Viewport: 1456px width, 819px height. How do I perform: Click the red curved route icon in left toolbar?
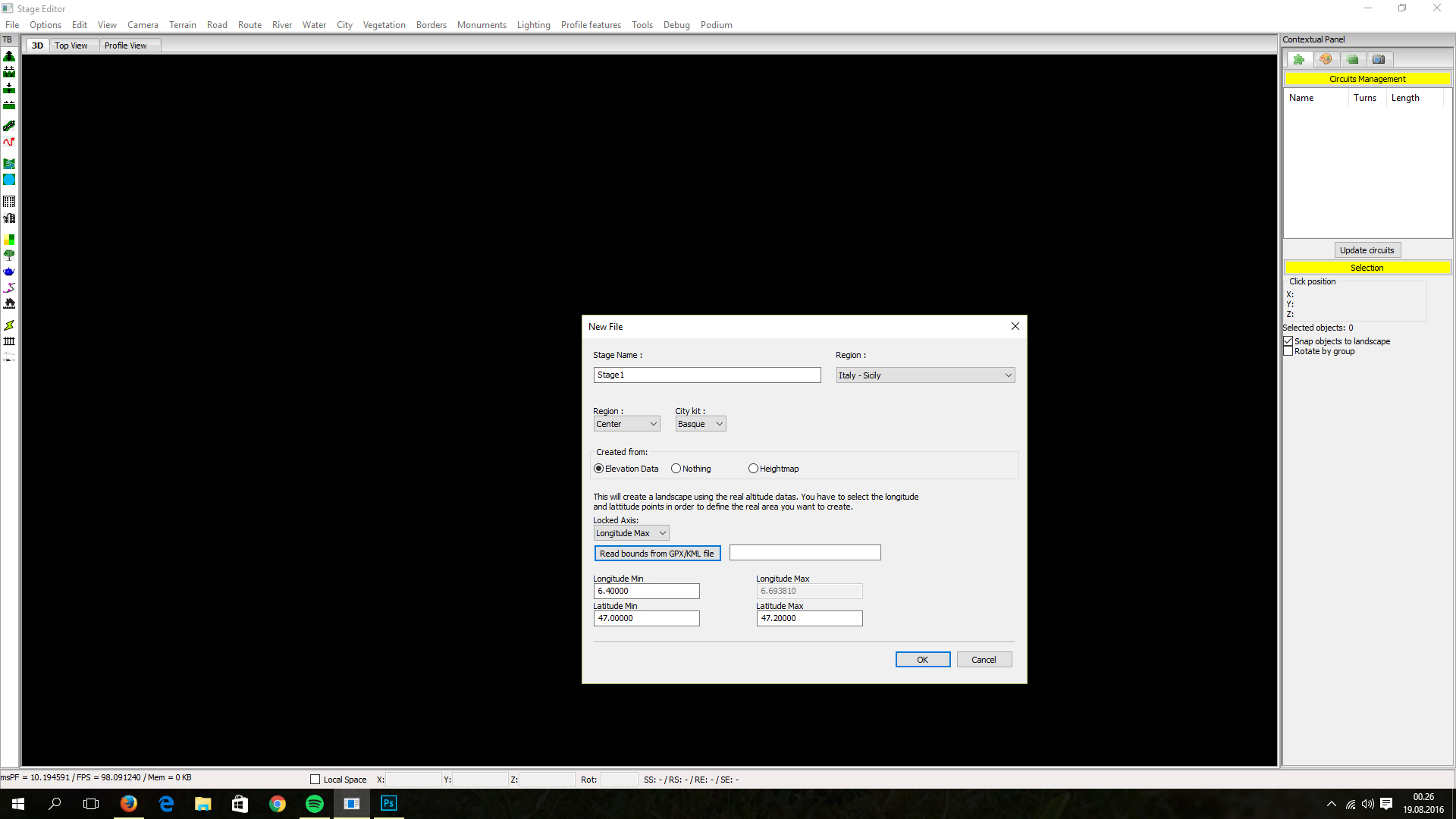click(x=9, y=142)
